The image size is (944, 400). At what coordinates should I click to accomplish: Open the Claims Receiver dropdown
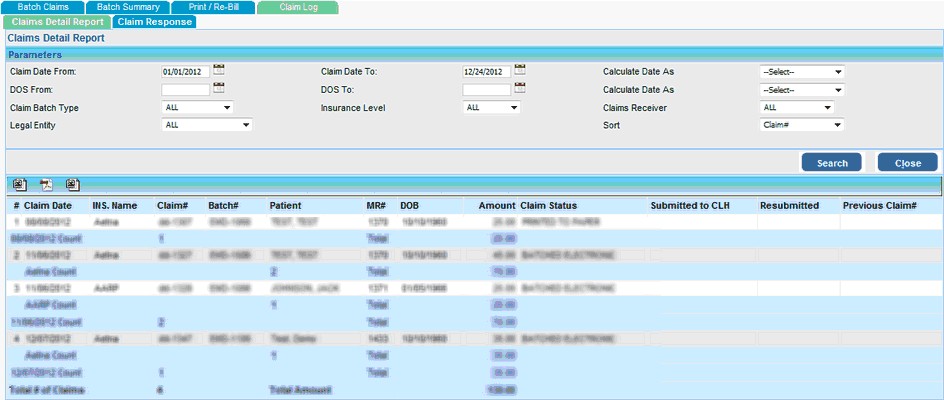[797, 108]
